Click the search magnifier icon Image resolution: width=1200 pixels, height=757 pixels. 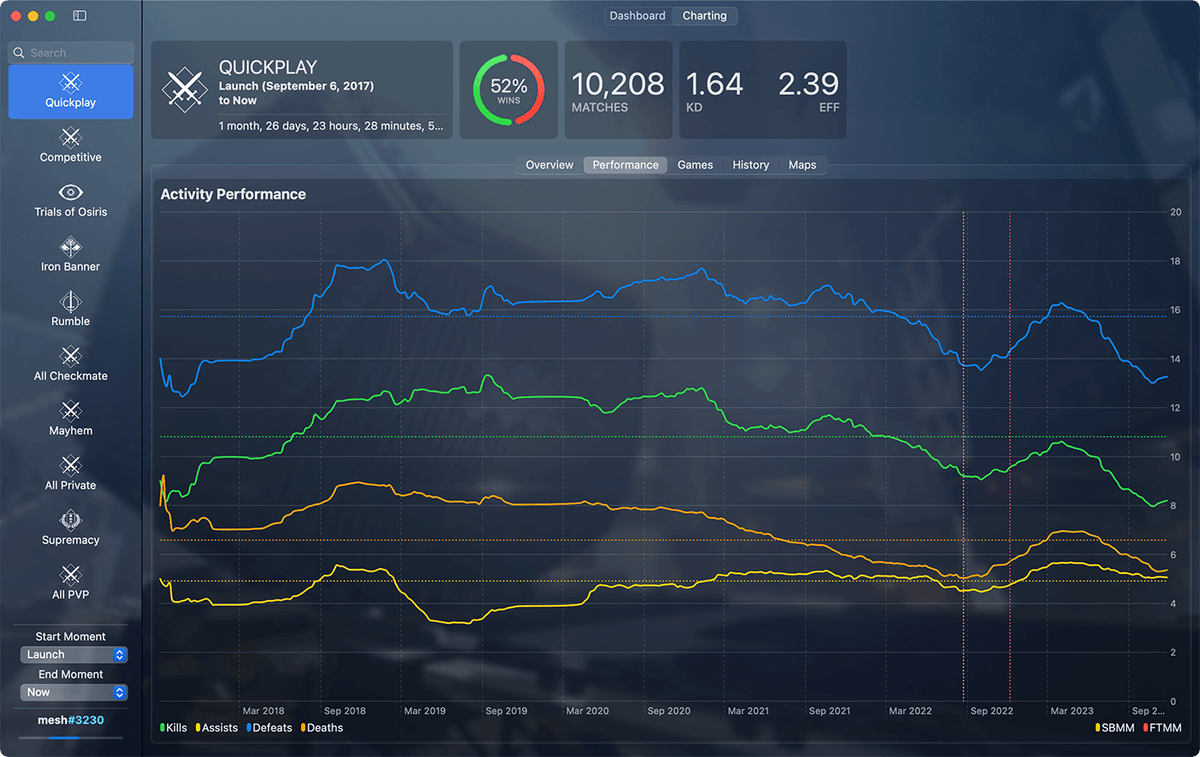pyautogui.click(x=19, y=53)
